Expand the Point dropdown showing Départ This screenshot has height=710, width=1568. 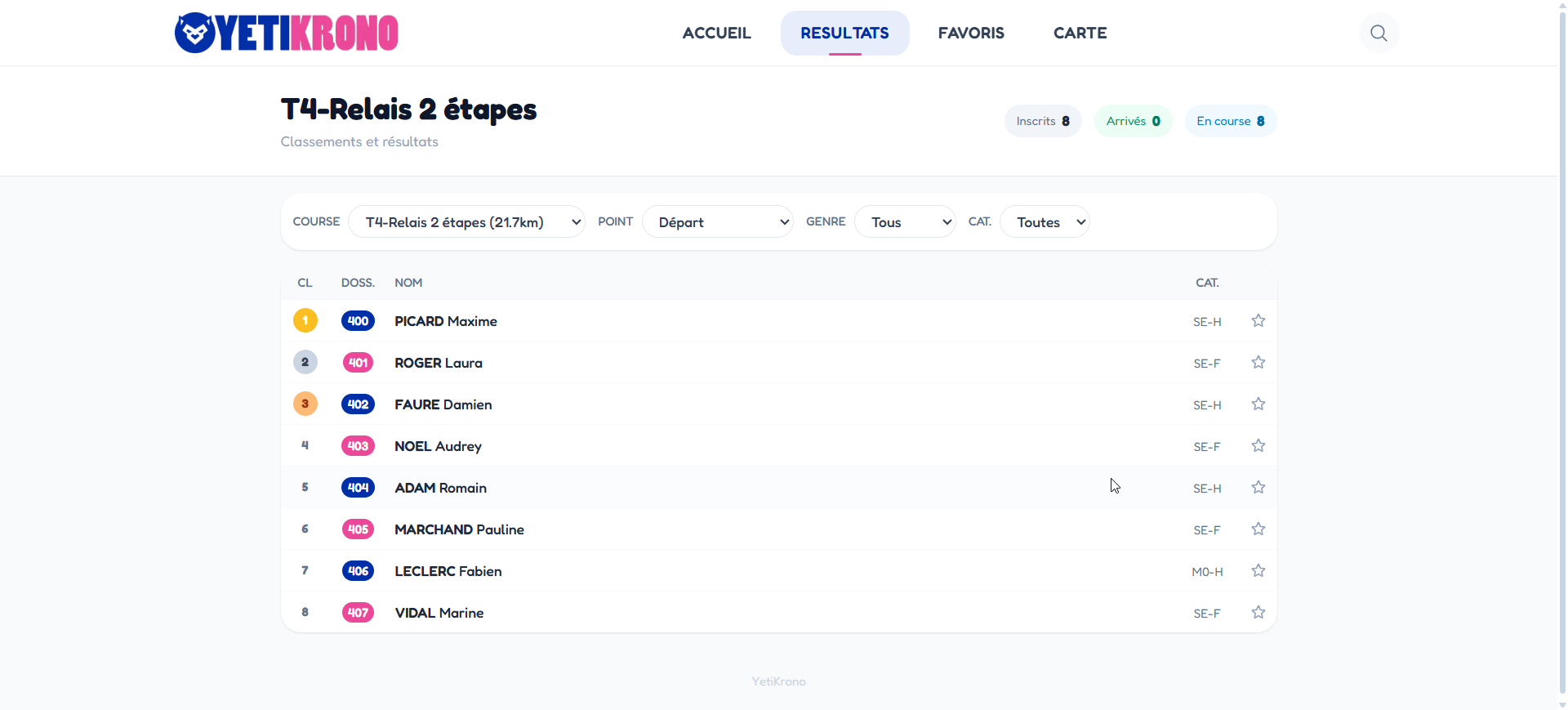[717, 222]
